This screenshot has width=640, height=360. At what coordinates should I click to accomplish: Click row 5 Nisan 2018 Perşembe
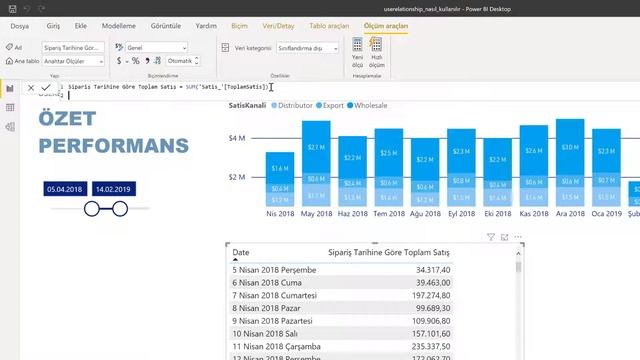pos(341,270)
